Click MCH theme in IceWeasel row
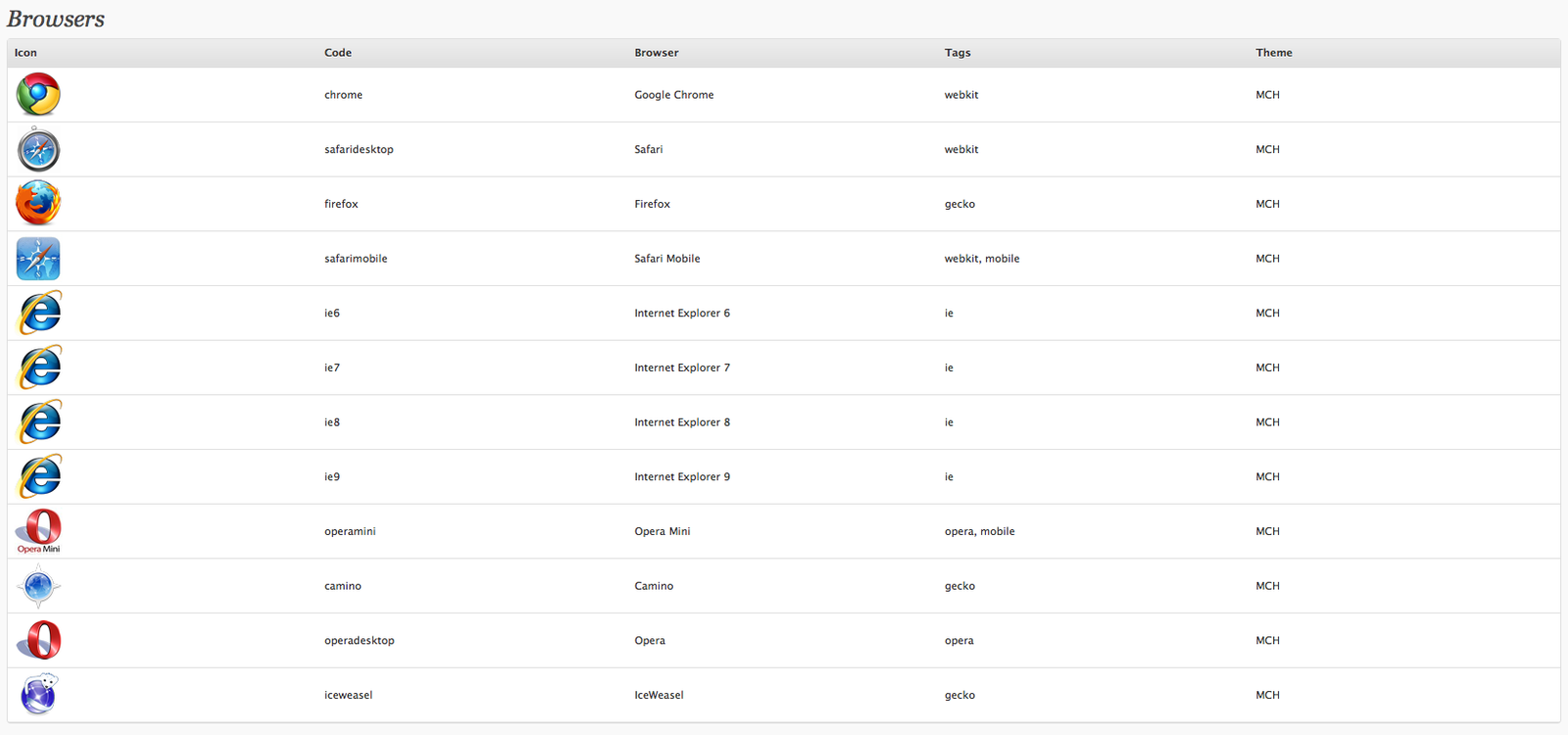The width and height of the screenshot is (1568, 735). click(x=1267, y=695)
